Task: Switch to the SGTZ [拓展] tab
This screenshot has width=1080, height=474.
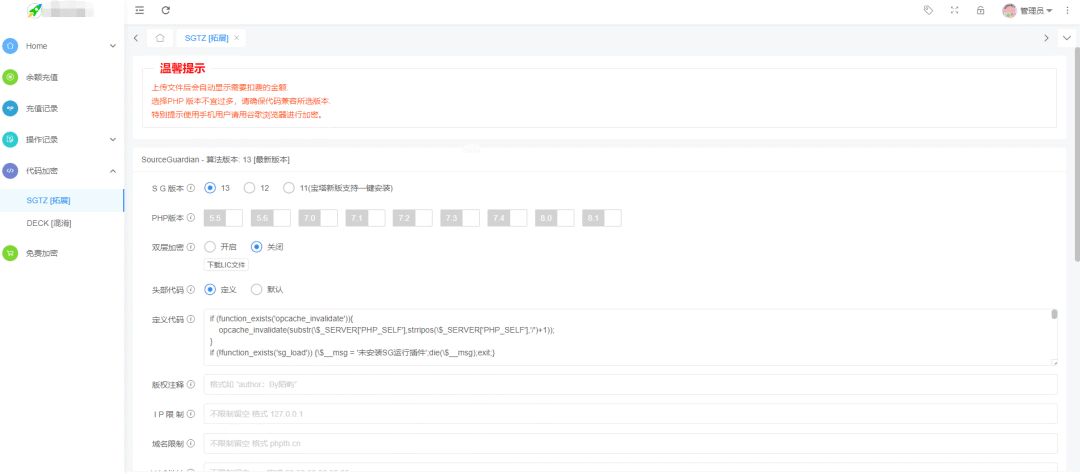Action: (206, 38)
